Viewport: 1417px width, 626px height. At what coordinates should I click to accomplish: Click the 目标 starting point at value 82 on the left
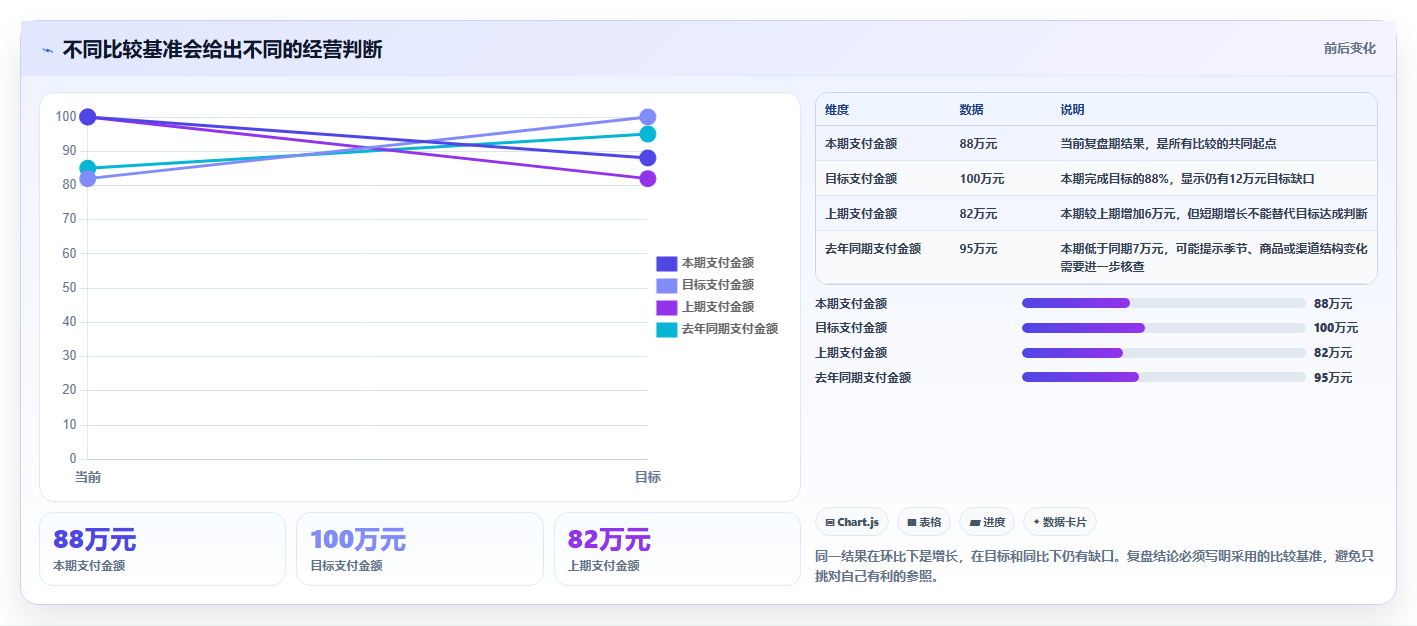(87, 179)
